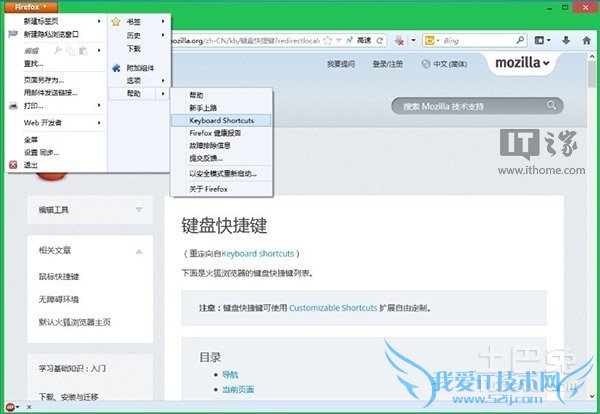Open the 无障碍环境 related article
The height and width of the screenshot is (414, 600).
pos(59,299)
